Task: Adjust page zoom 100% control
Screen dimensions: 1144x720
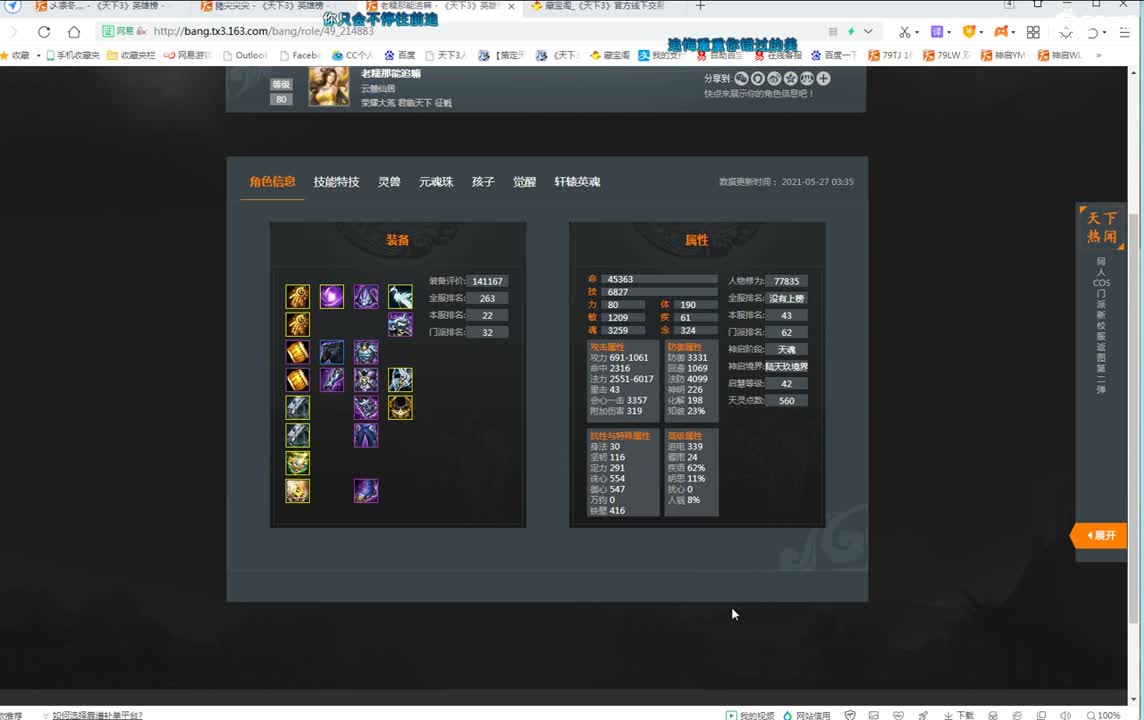Action: [1103, 715]
